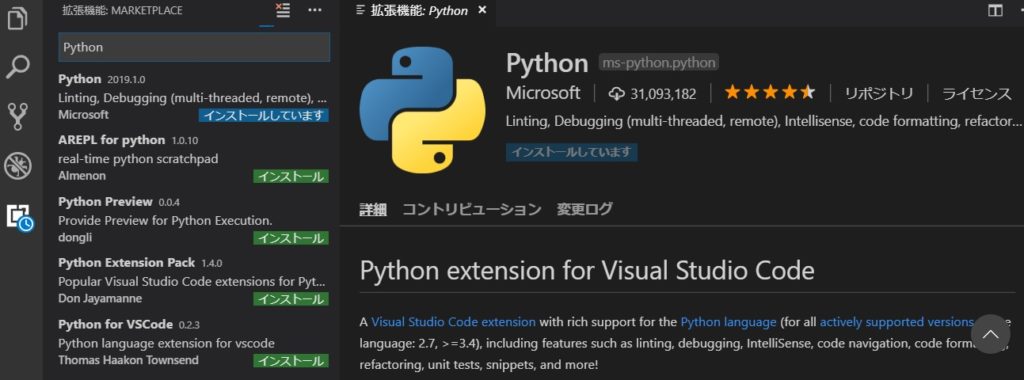Toggle split editor layout icon
The height and width of the screenshot is (380, 1024).
tap(995, 10)
